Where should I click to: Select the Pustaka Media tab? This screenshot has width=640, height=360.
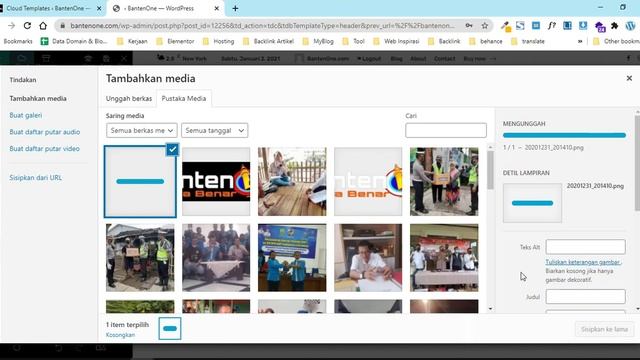184,98
